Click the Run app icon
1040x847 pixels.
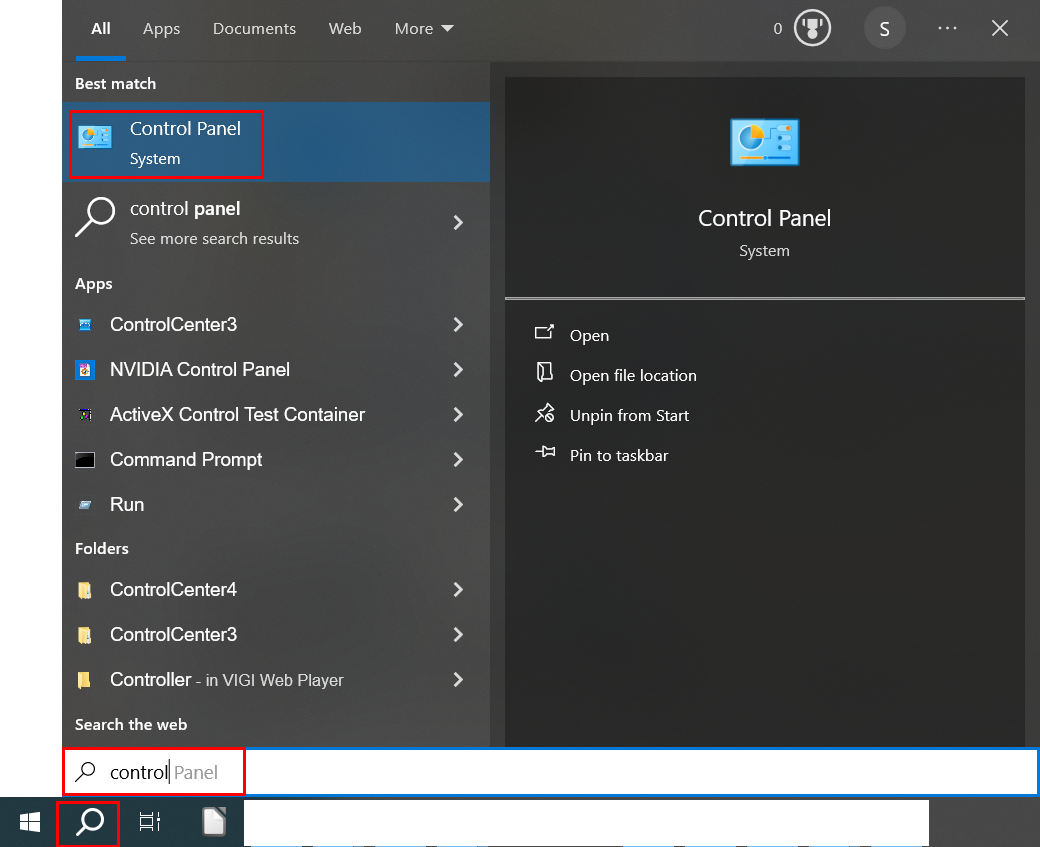pyautogui.click(x=85, y=505)
